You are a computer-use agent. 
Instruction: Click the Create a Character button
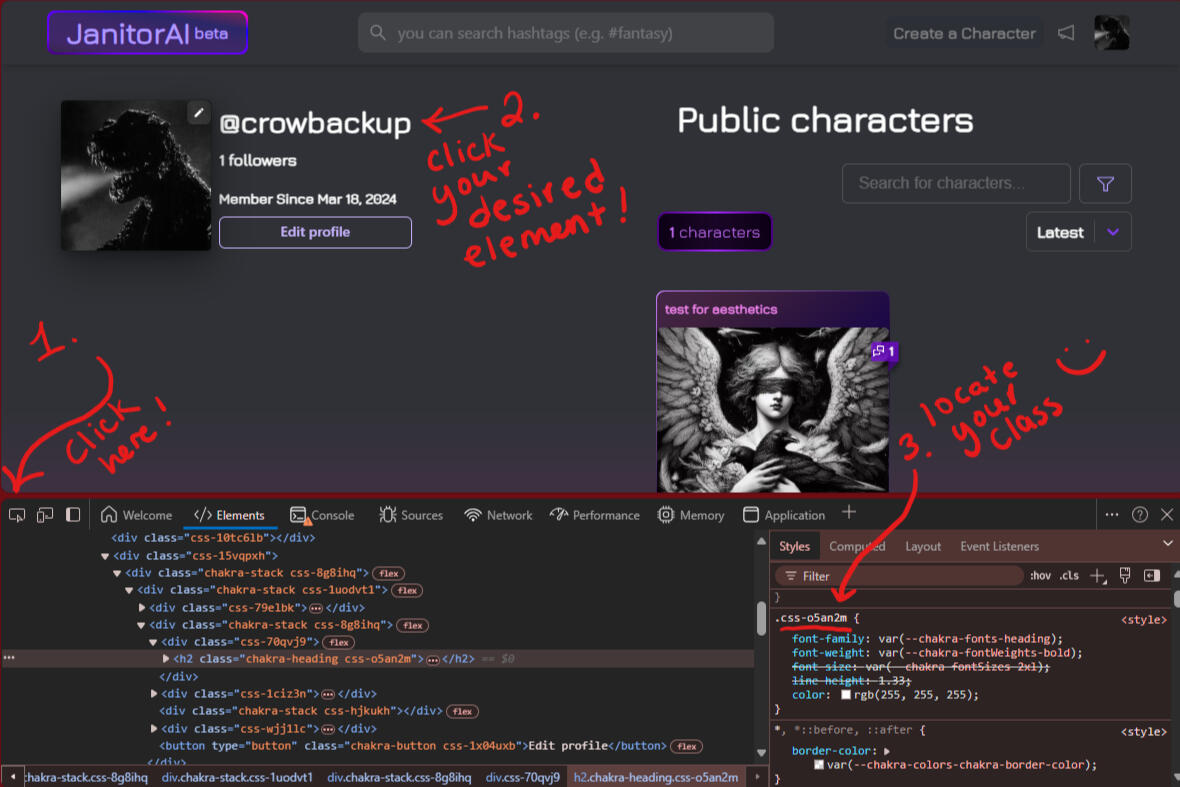click(x=963, y=32)
